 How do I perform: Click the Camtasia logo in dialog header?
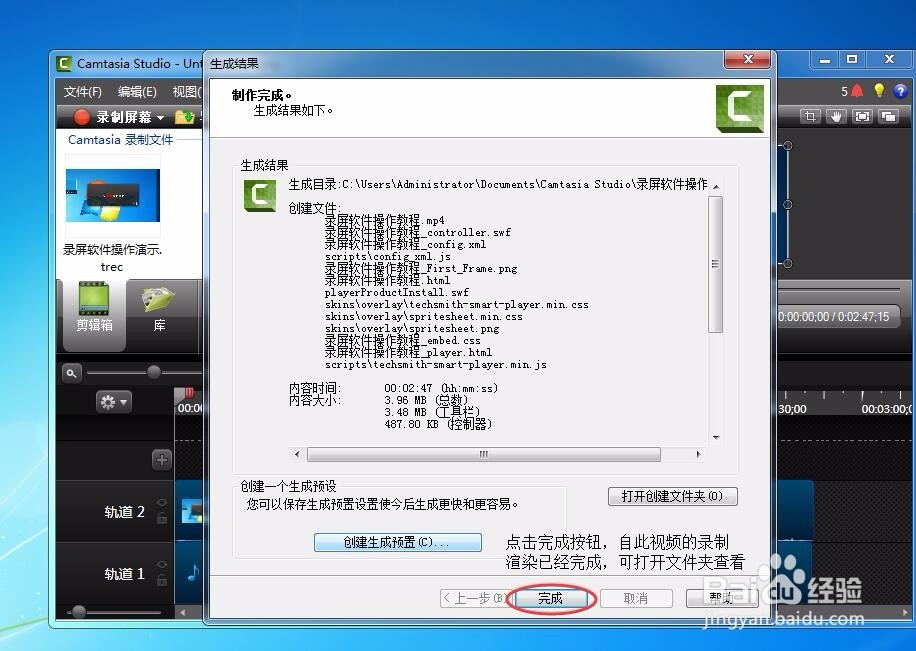click(x=740, y=109)
